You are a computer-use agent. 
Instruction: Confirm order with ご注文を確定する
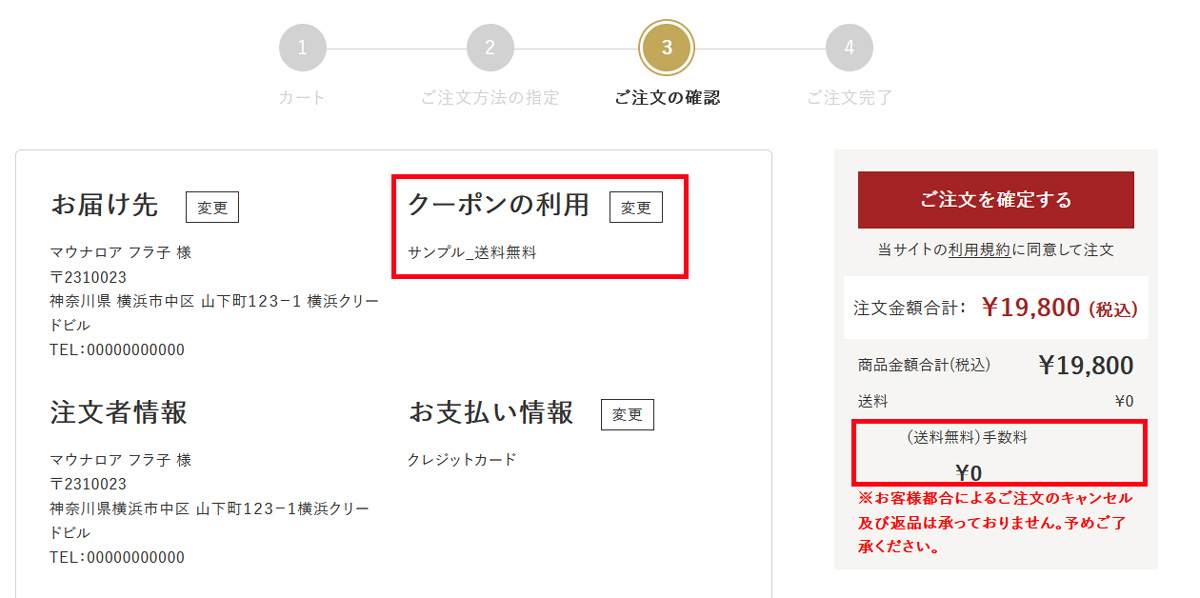pos(996,200)
